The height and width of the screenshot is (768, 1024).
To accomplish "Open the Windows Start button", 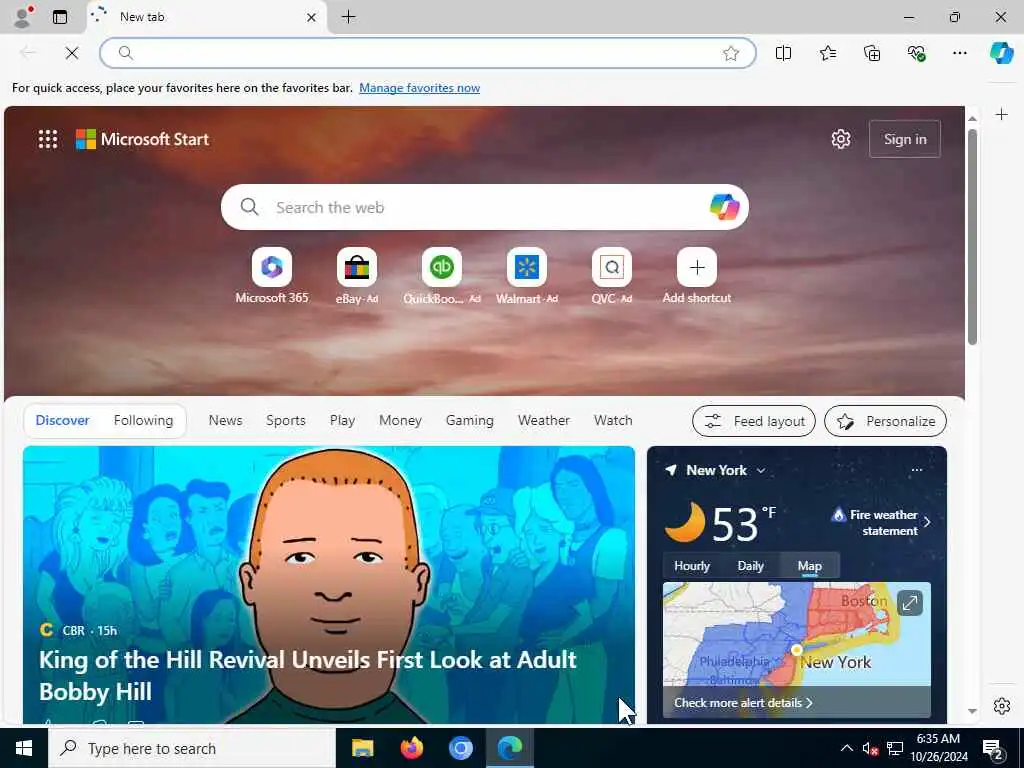I will (24, 748).
